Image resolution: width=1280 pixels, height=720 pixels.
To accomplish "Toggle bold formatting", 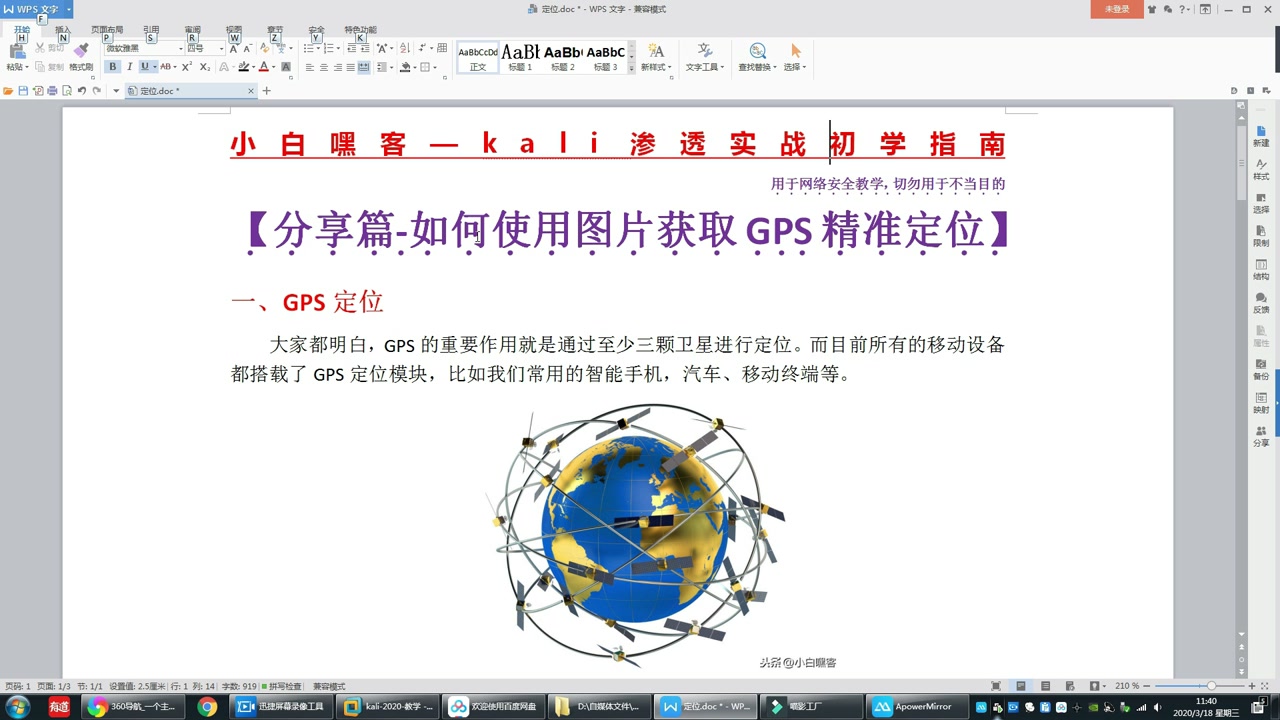I will point(112,67).
